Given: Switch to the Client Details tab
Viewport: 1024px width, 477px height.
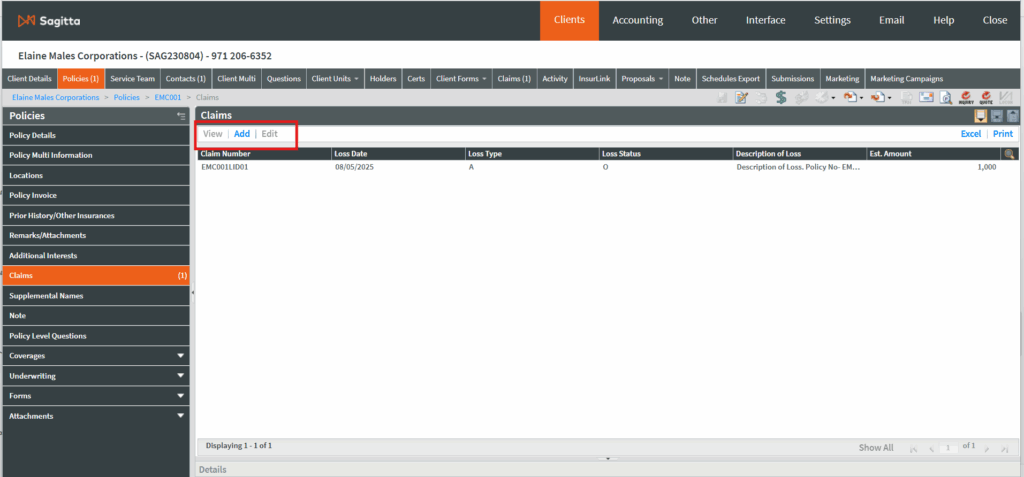Looking at the screenshot, I should pos(29,78).
